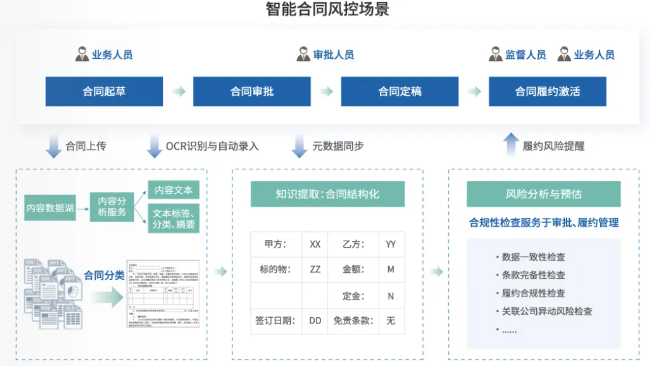Click the 签订日期: table cell
The height and width of the screenshot is (367, 651).
(276, 321)
